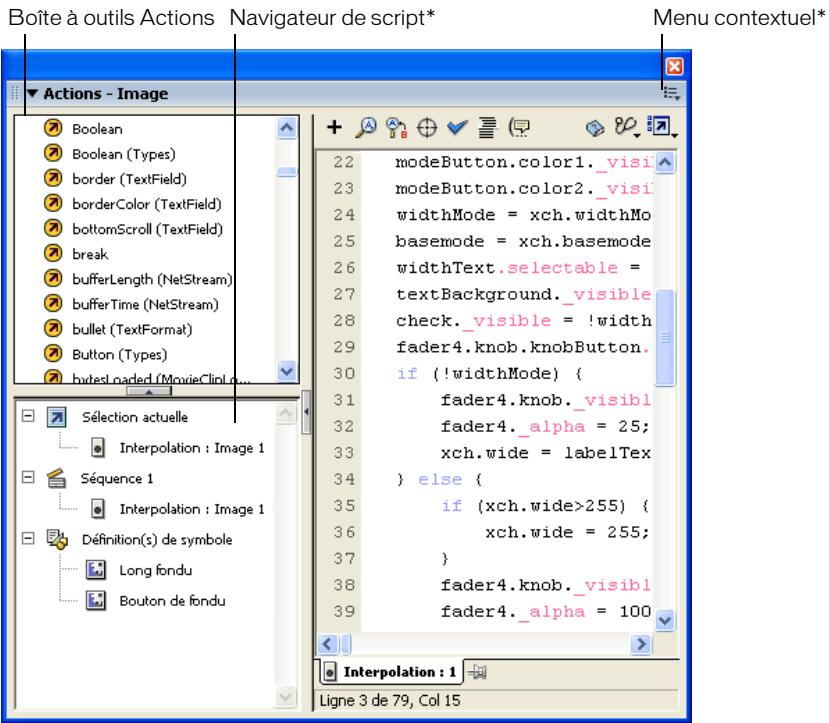The height and width of the screenshot is (723, 829).
Task: Click code pane scroll up arrow
Action: point(665,162)
